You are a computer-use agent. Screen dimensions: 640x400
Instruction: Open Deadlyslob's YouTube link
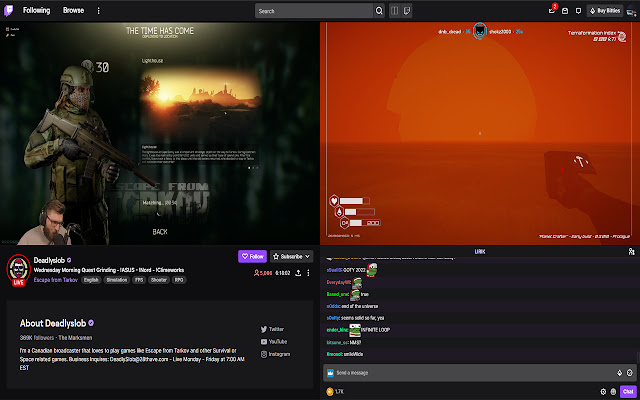click(274, 342)
